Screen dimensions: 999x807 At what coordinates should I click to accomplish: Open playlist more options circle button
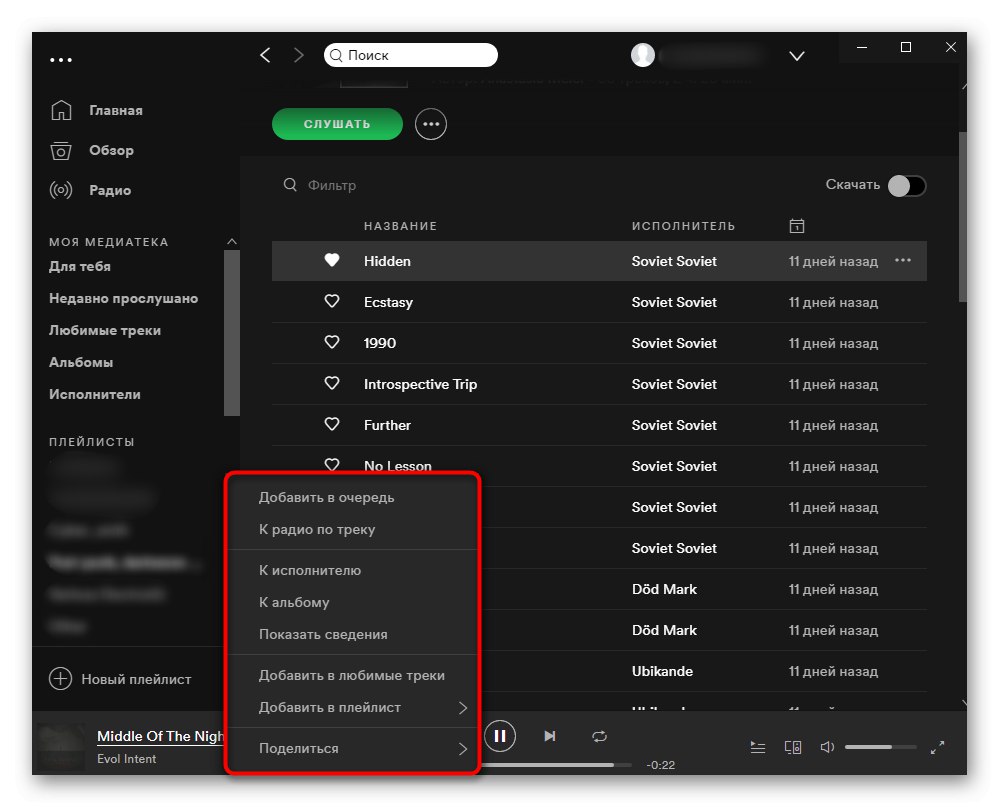(431, 124)
